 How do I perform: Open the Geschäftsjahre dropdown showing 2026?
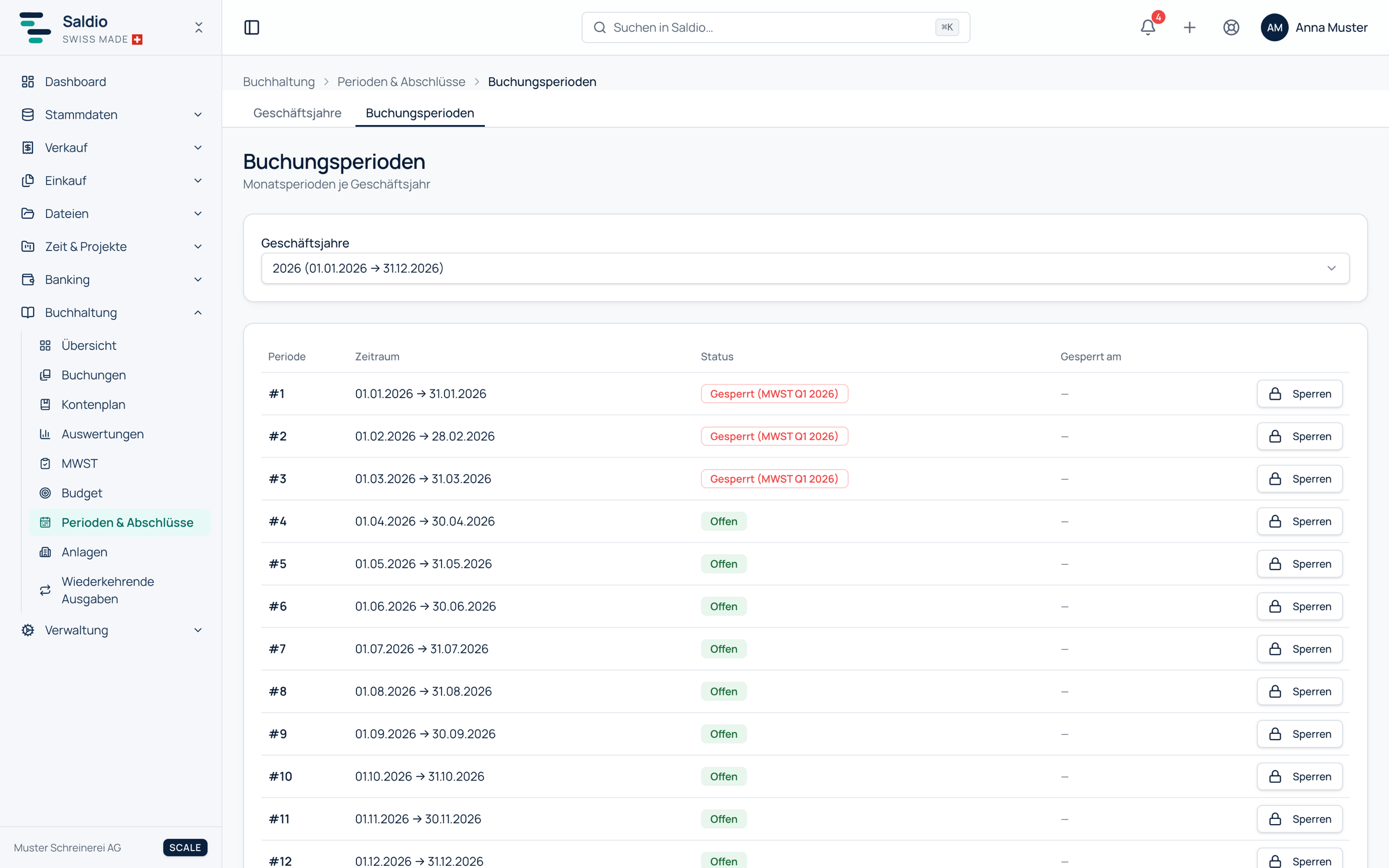coord(805,269)
